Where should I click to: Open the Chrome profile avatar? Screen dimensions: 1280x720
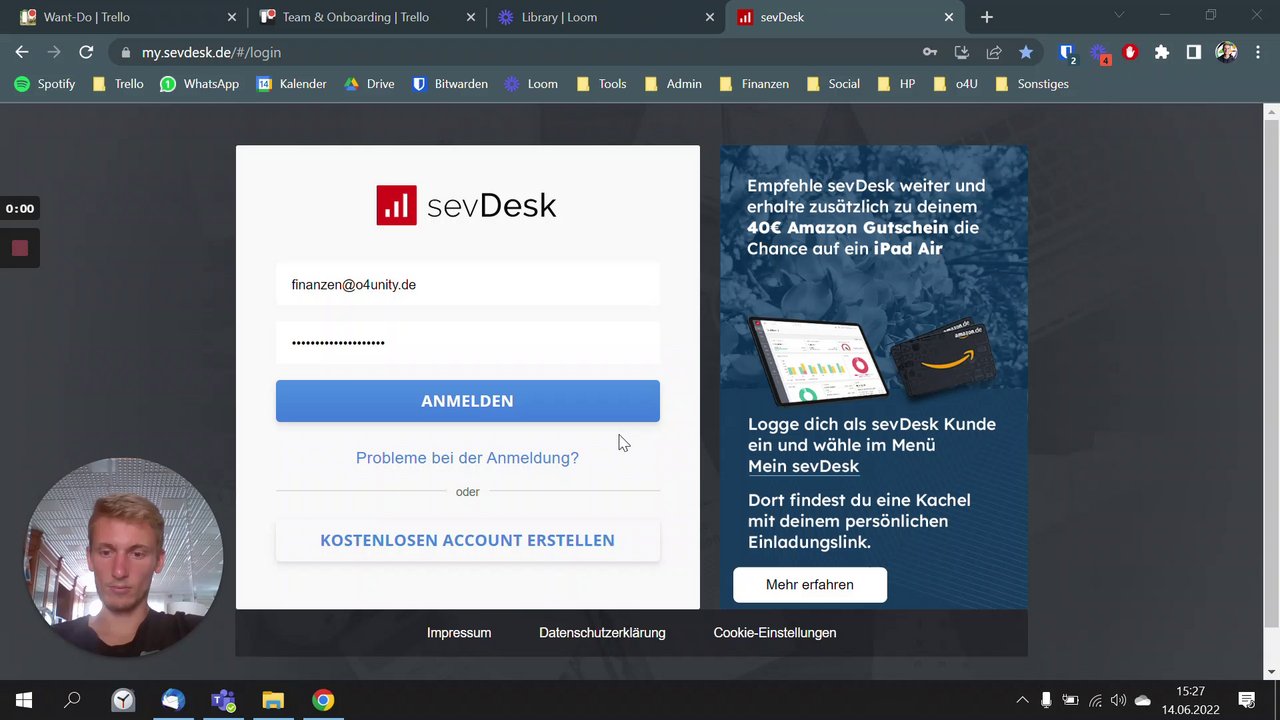(1226, 52)
